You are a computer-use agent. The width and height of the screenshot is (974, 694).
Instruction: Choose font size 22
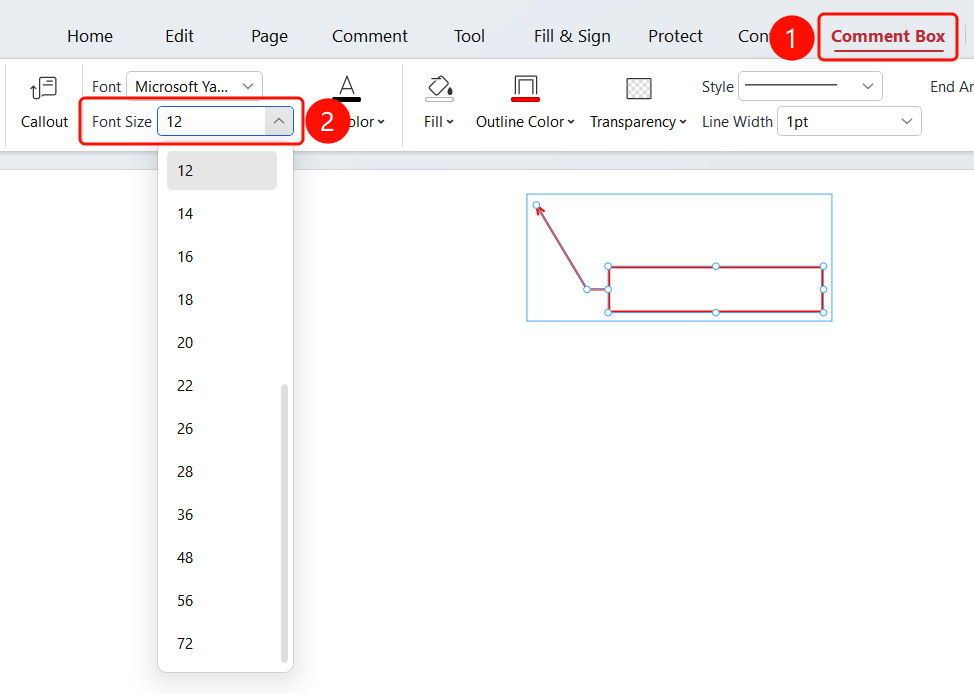point(222,385)
